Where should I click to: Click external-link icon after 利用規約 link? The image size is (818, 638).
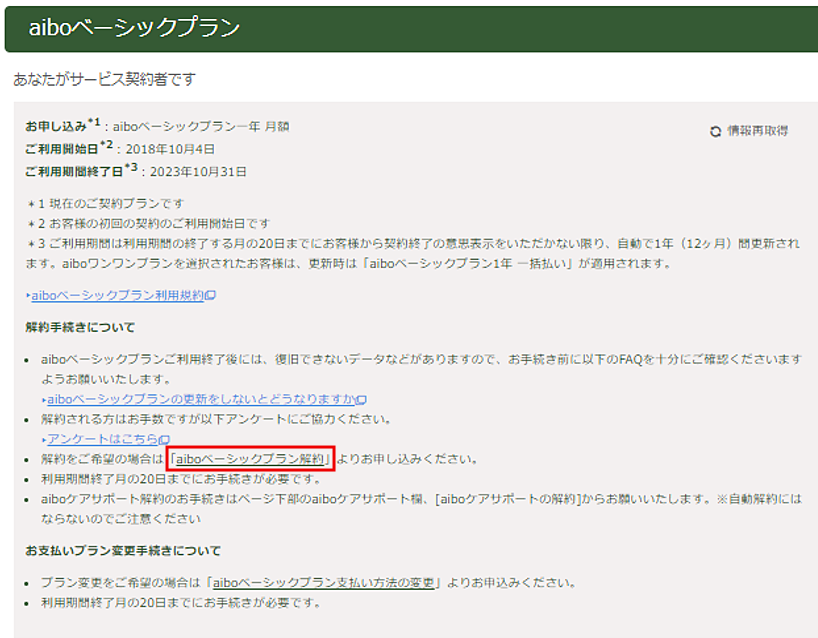(x=210, y=296)
